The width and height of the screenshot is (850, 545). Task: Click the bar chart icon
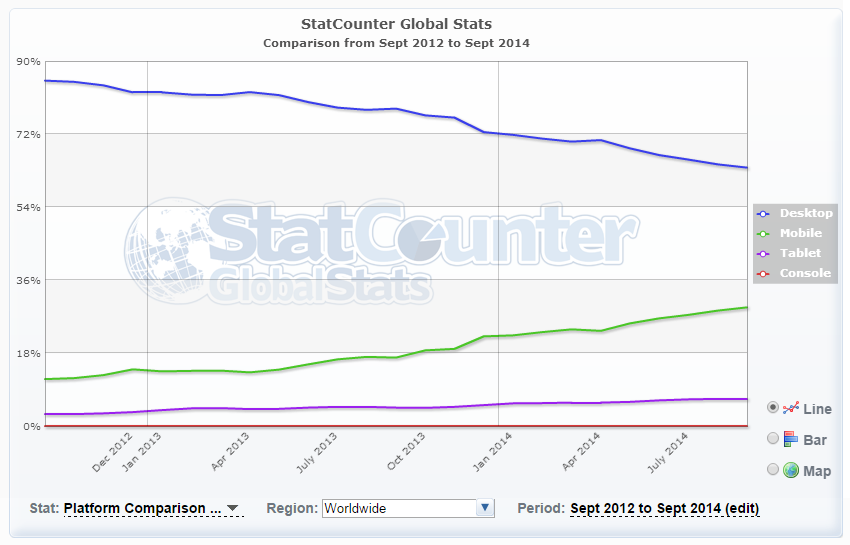tap(791, 438)
